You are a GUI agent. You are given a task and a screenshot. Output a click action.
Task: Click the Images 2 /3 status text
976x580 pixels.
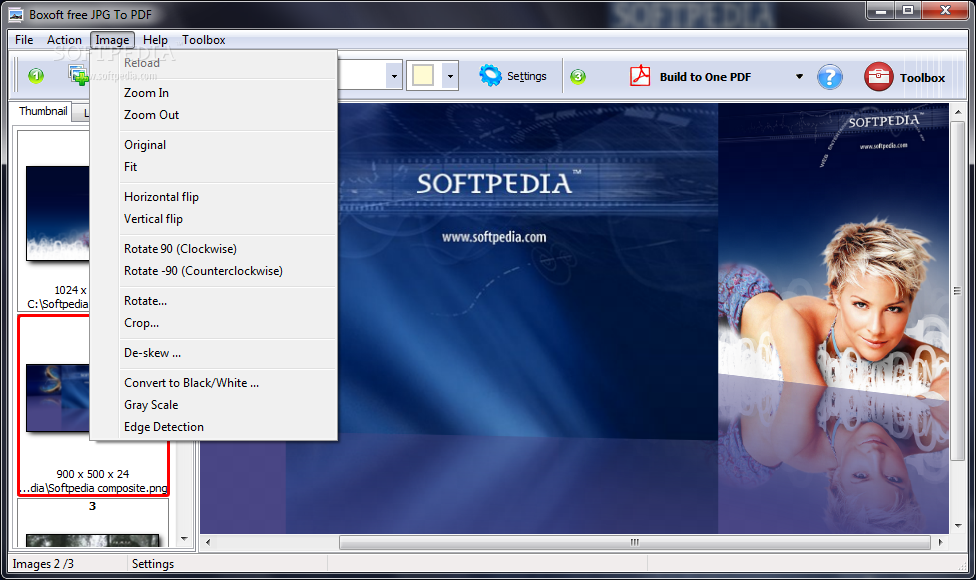point(43,564)
